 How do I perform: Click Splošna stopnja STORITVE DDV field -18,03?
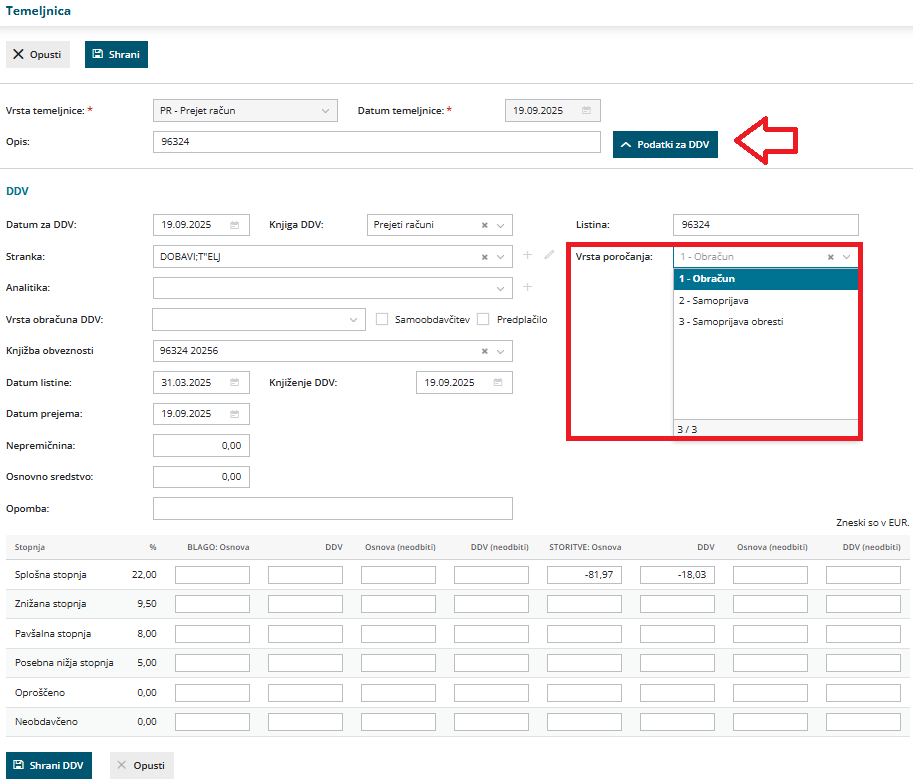coord(677,575)
